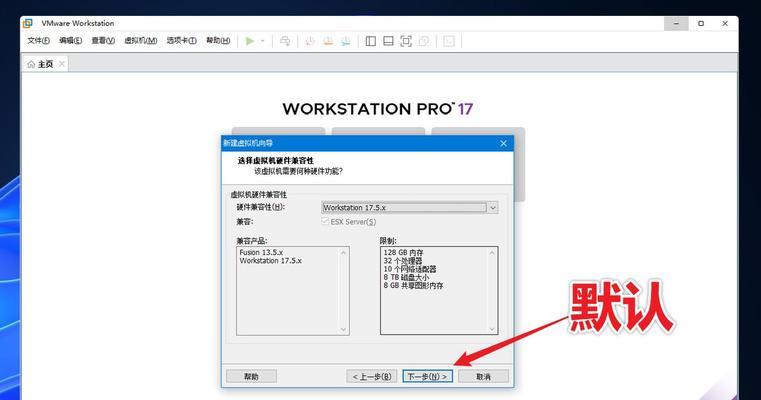Click the 8 TB 磁盘大小 limit entry

[x=406, y=277]
